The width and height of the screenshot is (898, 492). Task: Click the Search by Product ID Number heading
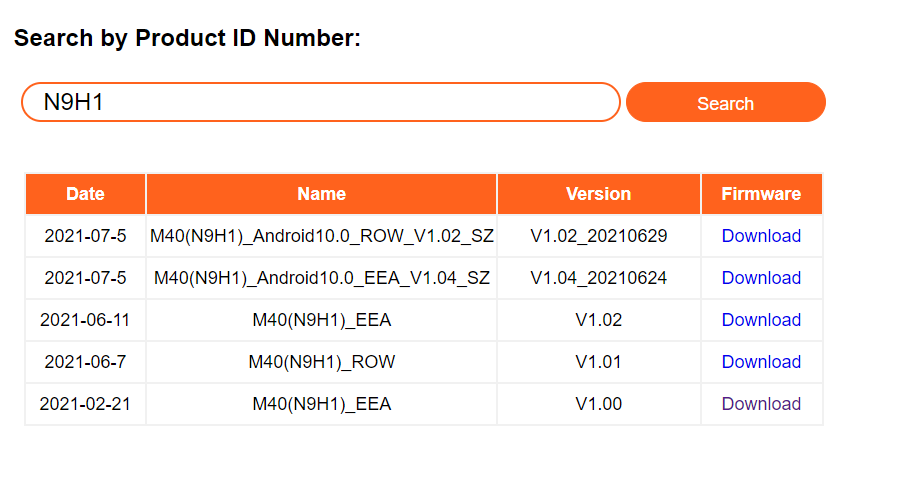pos(187,38)
